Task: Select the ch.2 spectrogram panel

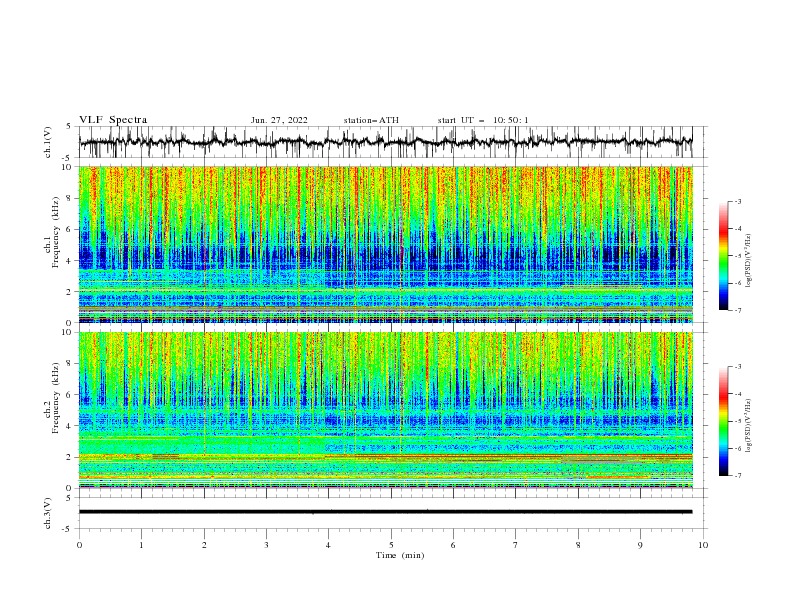Action: tap(386, 410)
